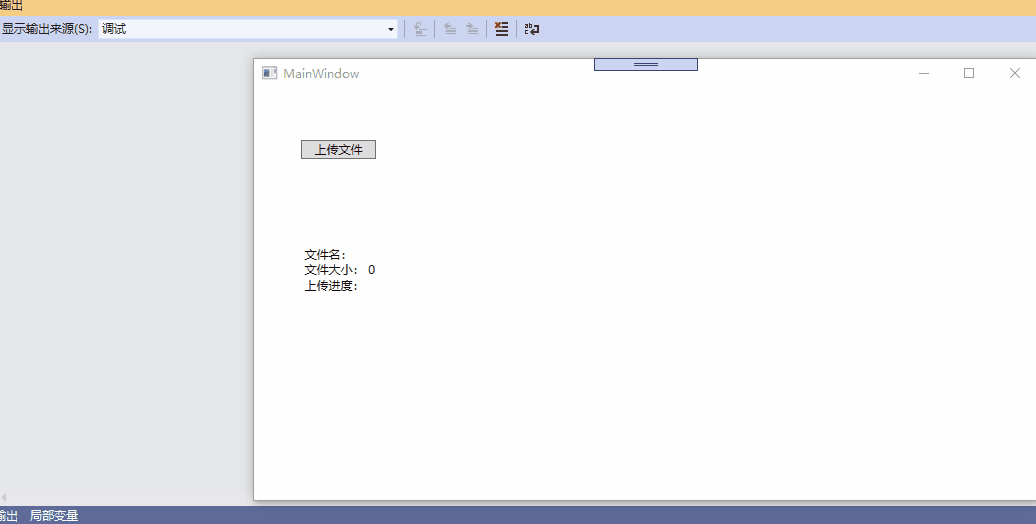Click the file size value 0

[371, 270]
